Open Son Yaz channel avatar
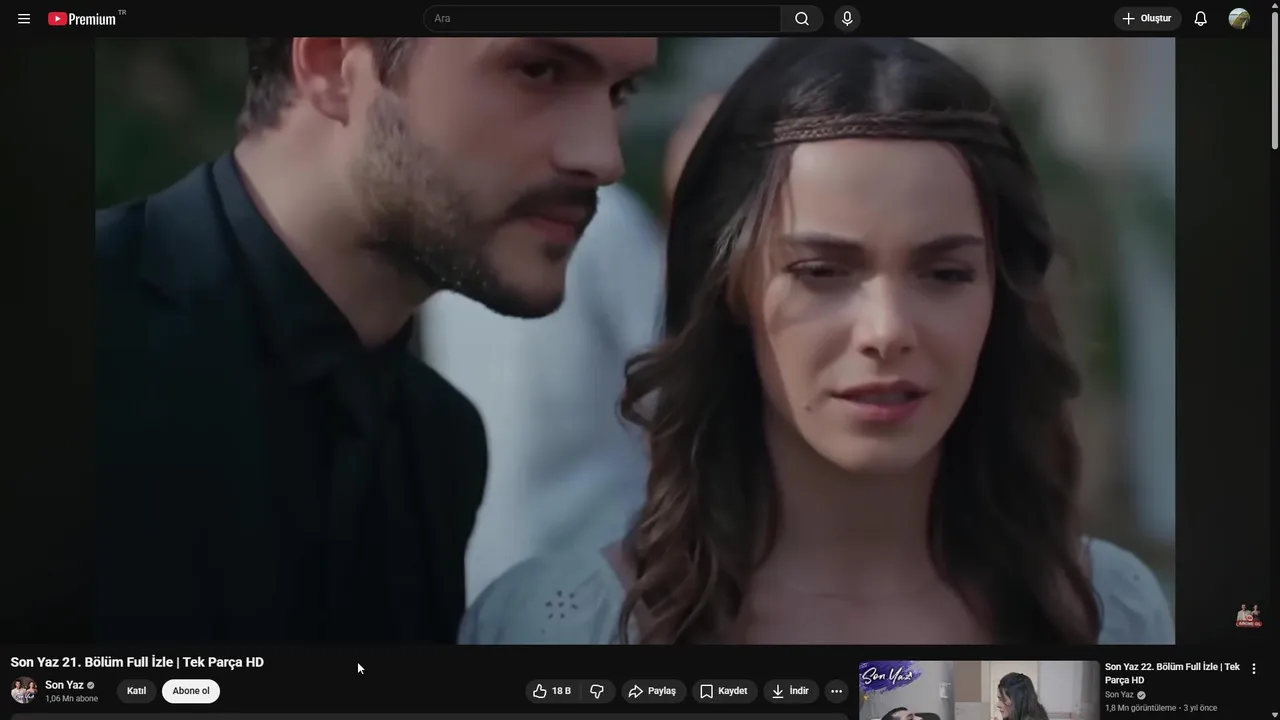The width and height of the screenshot is (1280, 720). pyautogui.click(x=24, y=691)
